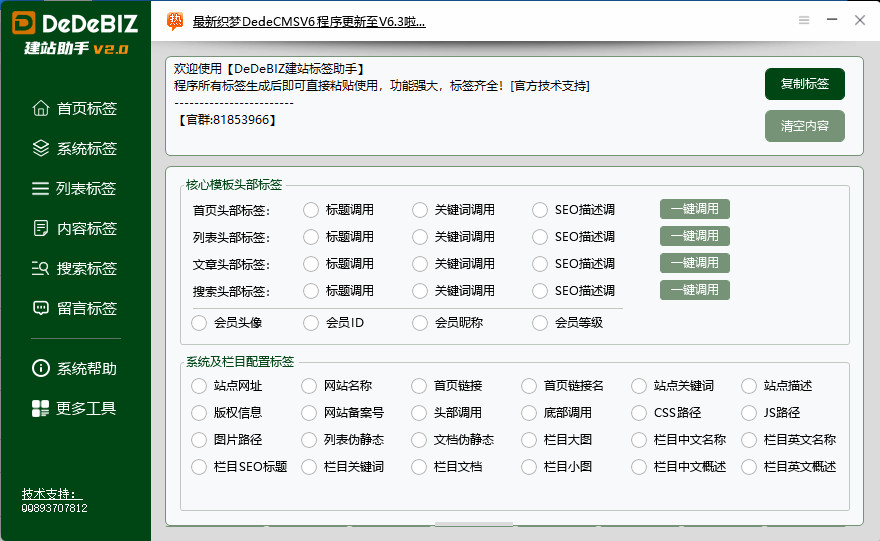Click the grid icon beside 更多工具
Image resolution: width=880 pixels, height=541 pixels.
point(41,408)
